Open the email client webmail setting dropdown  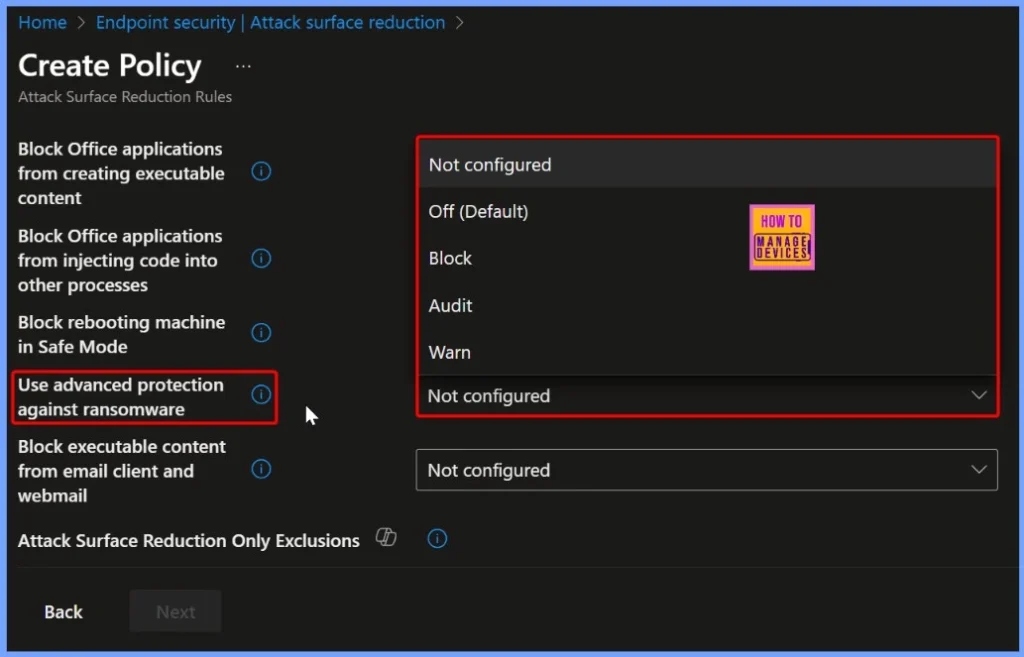coord(707,470)
